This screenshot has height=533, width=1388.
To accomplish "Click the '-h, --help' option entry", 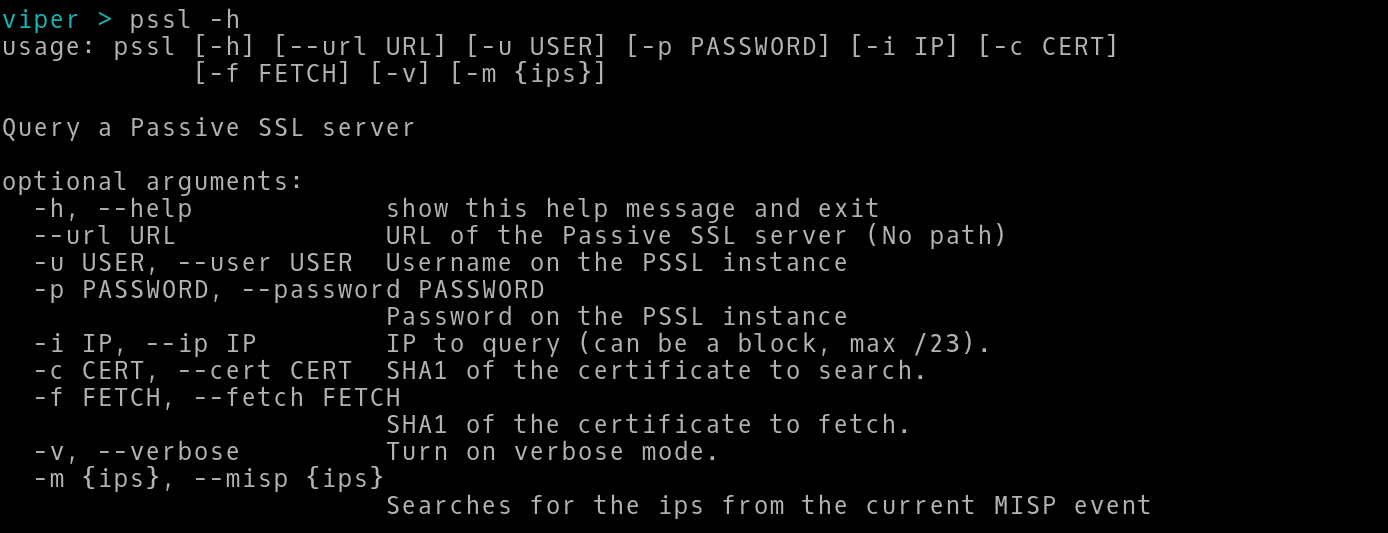I will [x=112, y=209].
